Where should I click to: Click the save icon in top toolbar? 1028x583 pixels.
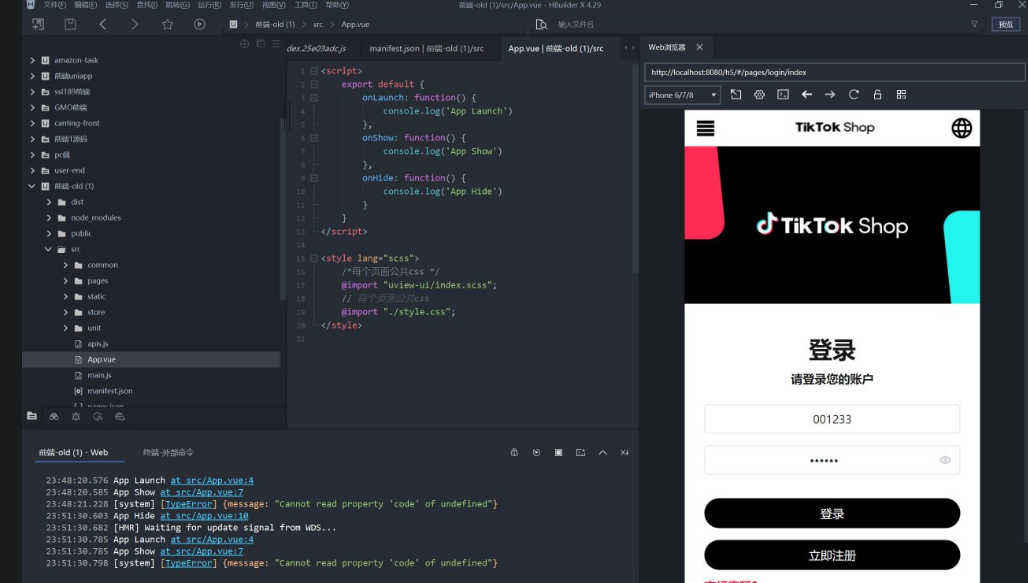click(x=70, y=24)
